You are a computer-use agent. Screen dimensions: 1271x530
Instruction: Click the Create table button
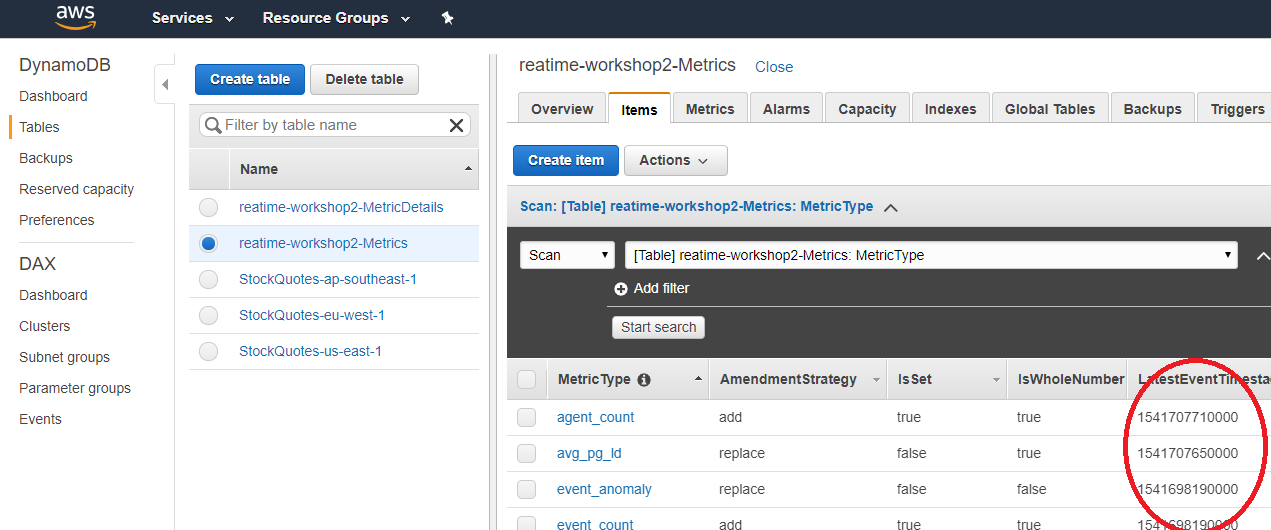tap(250, 79)
